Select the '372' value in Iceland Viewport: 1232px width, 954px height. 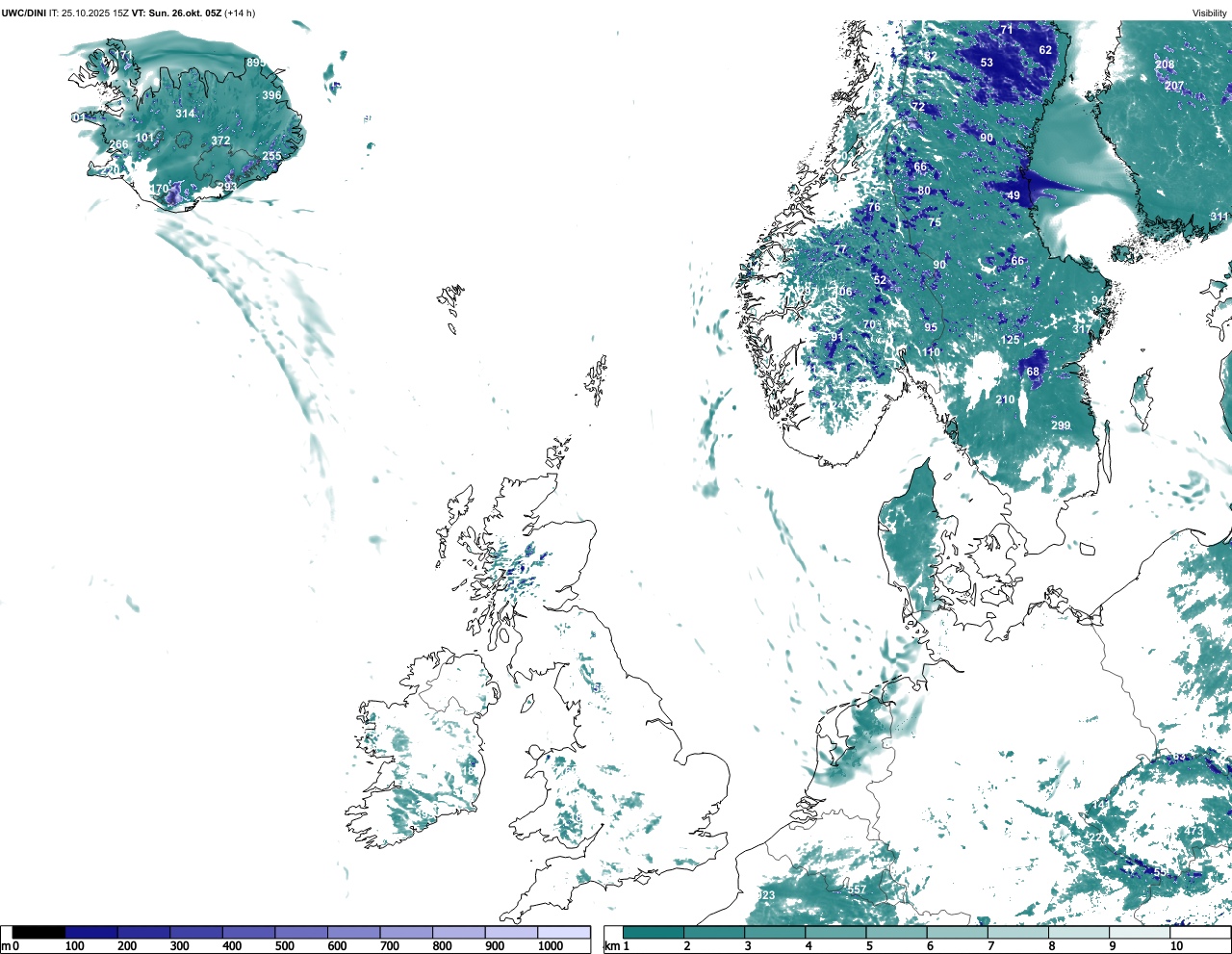click(x=220, y=141)
